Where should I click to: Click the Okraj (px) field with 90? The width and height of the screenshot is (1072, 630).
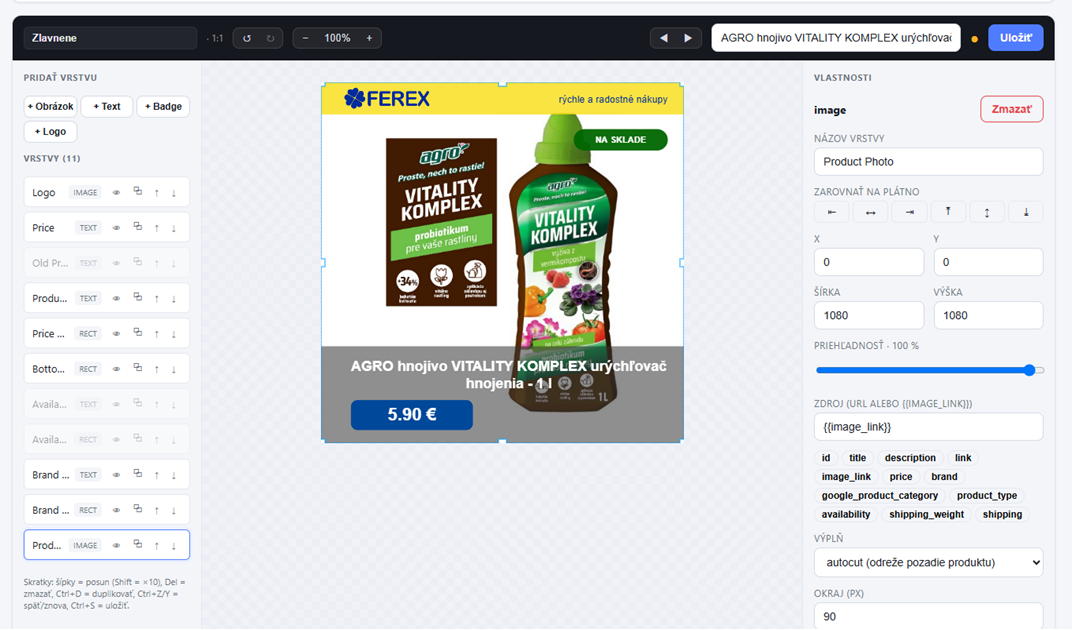[x=928, y=616]
